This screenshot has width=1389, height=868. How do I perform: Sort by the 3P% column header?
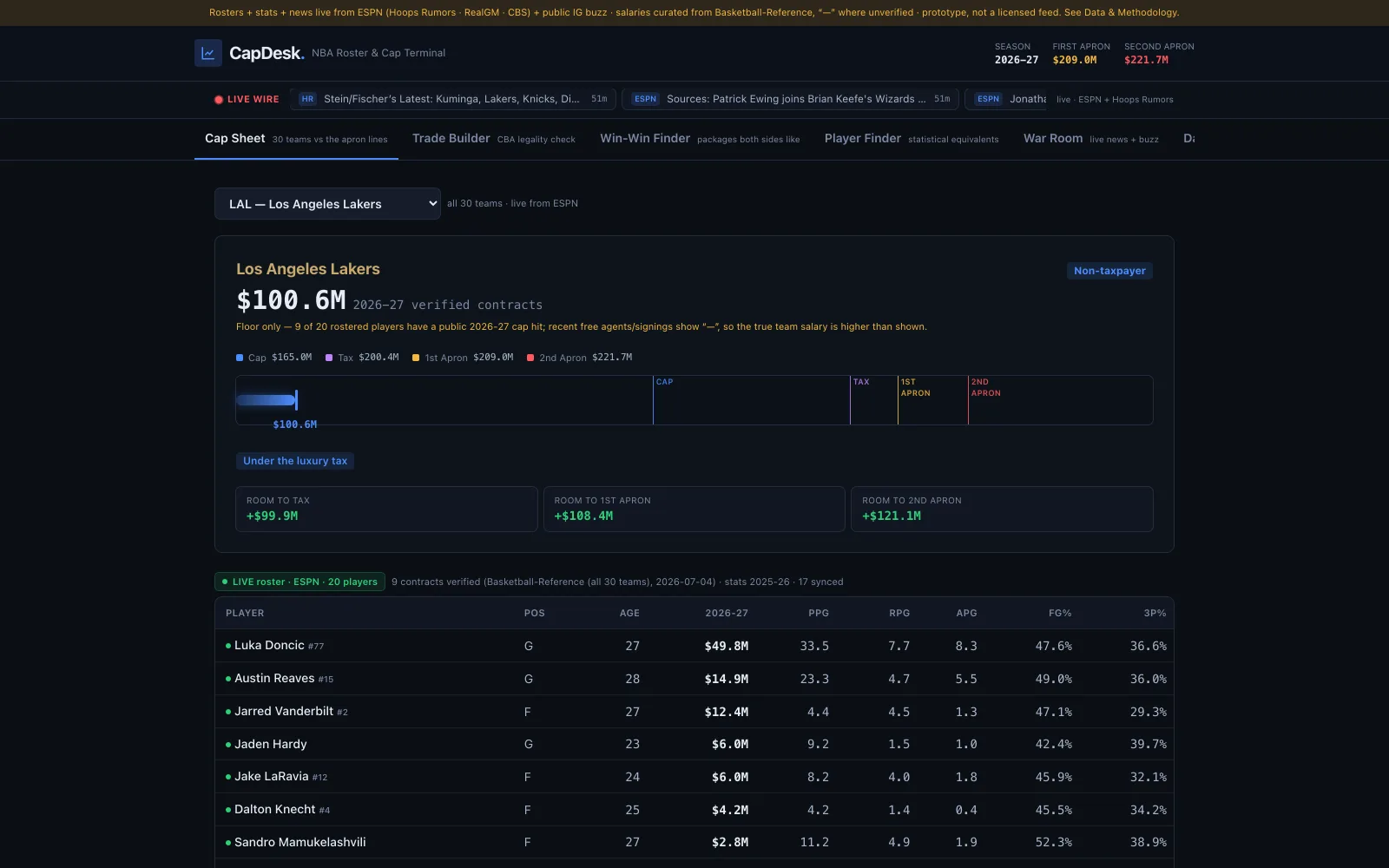point(1155,613)
